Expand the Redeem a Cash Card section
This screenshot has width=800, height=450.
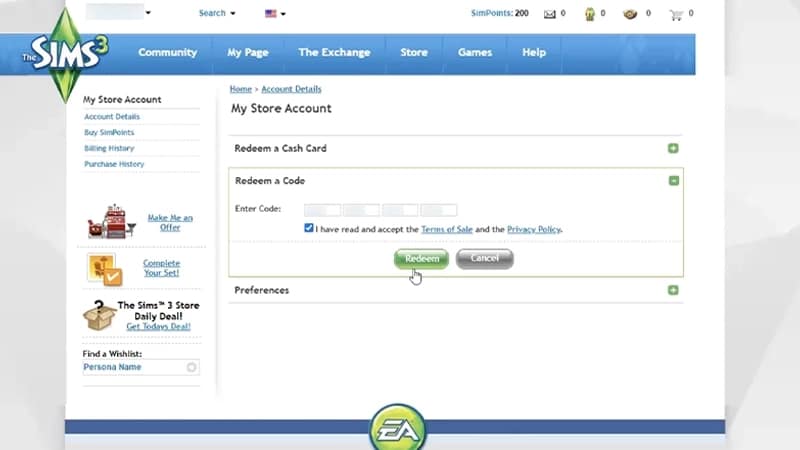[673, 148]
